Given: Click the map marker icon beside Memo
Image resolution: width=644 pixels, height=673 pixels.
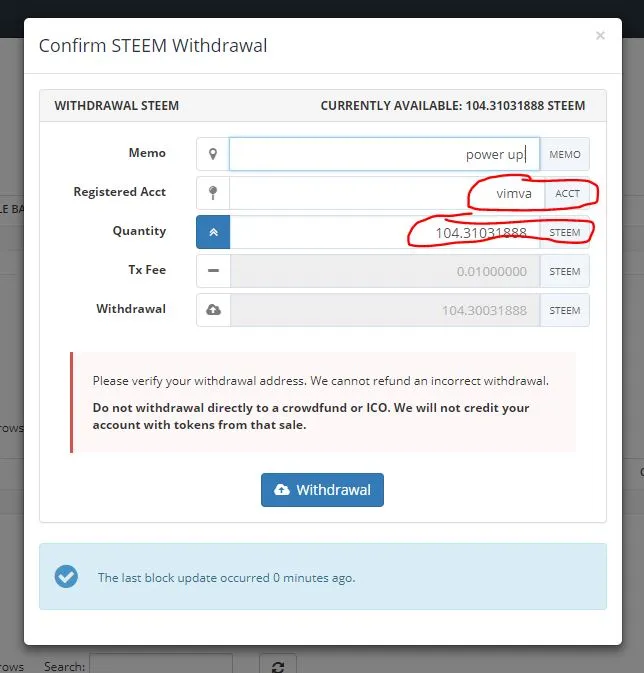Looking at the screenshot, I should 213,154.
